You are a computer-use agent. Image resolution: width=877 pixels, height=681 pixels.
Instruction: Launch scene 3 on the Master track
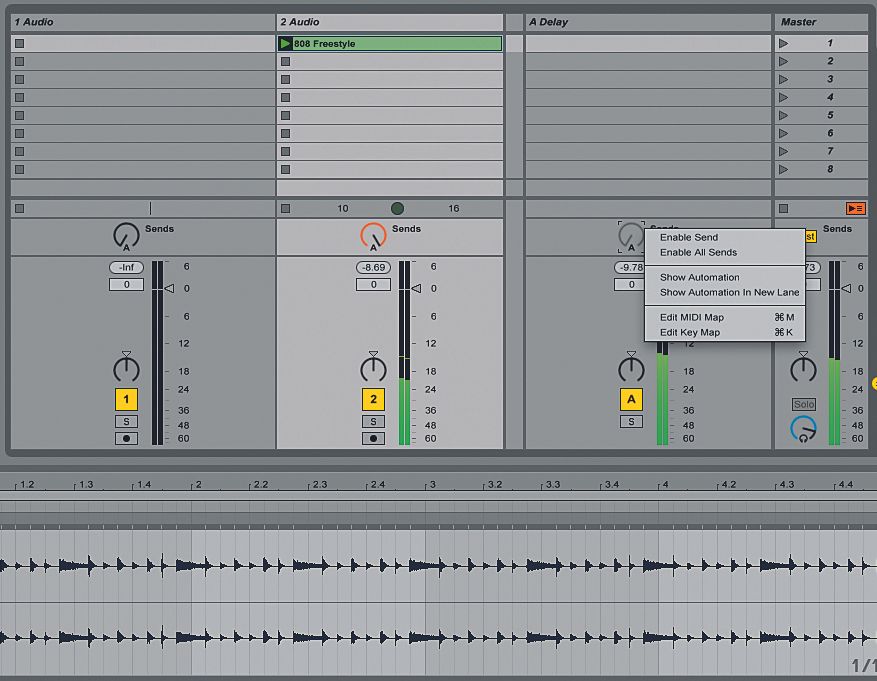(786, 79)
